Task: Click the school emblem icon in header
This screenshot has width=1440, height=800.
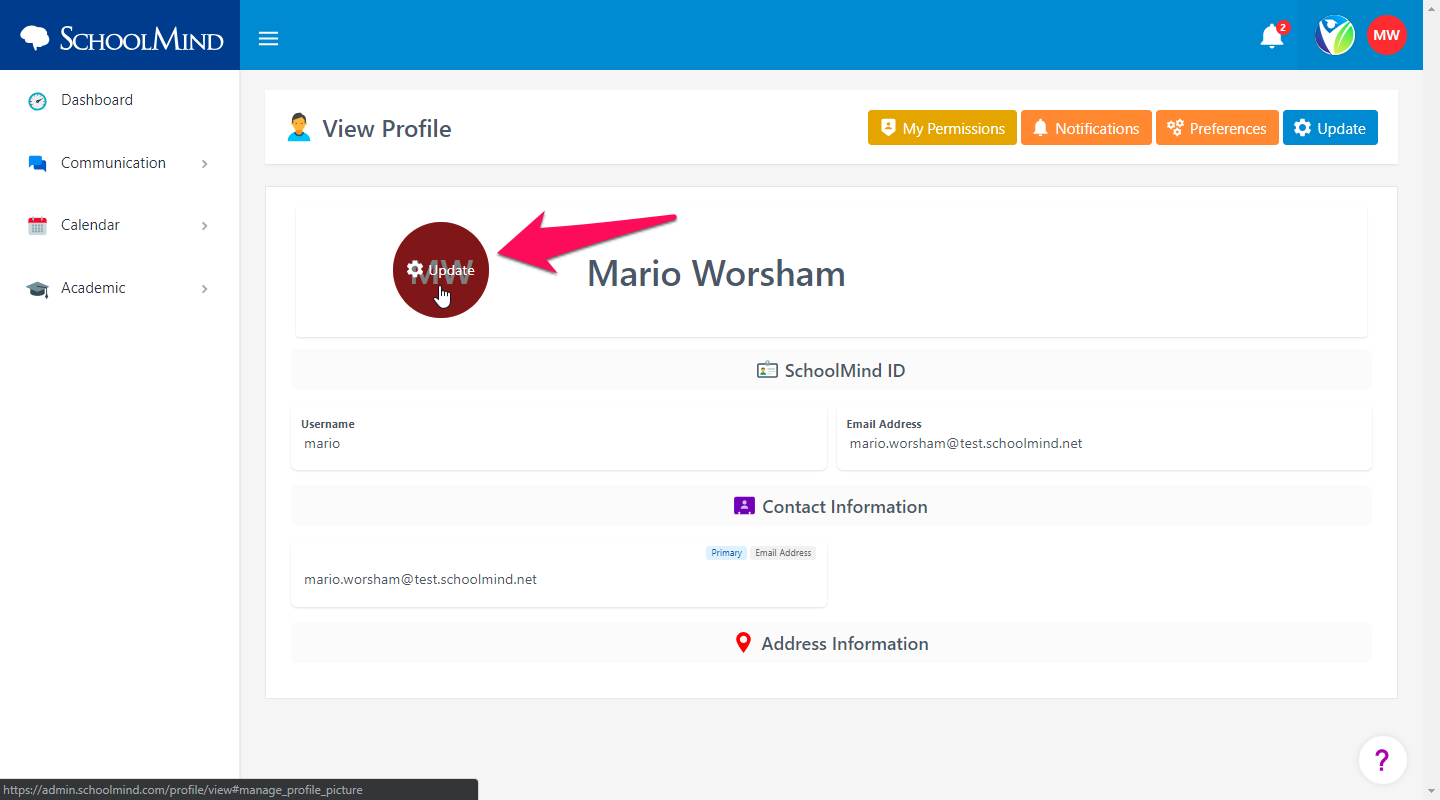Action: tap(1335, 36)
